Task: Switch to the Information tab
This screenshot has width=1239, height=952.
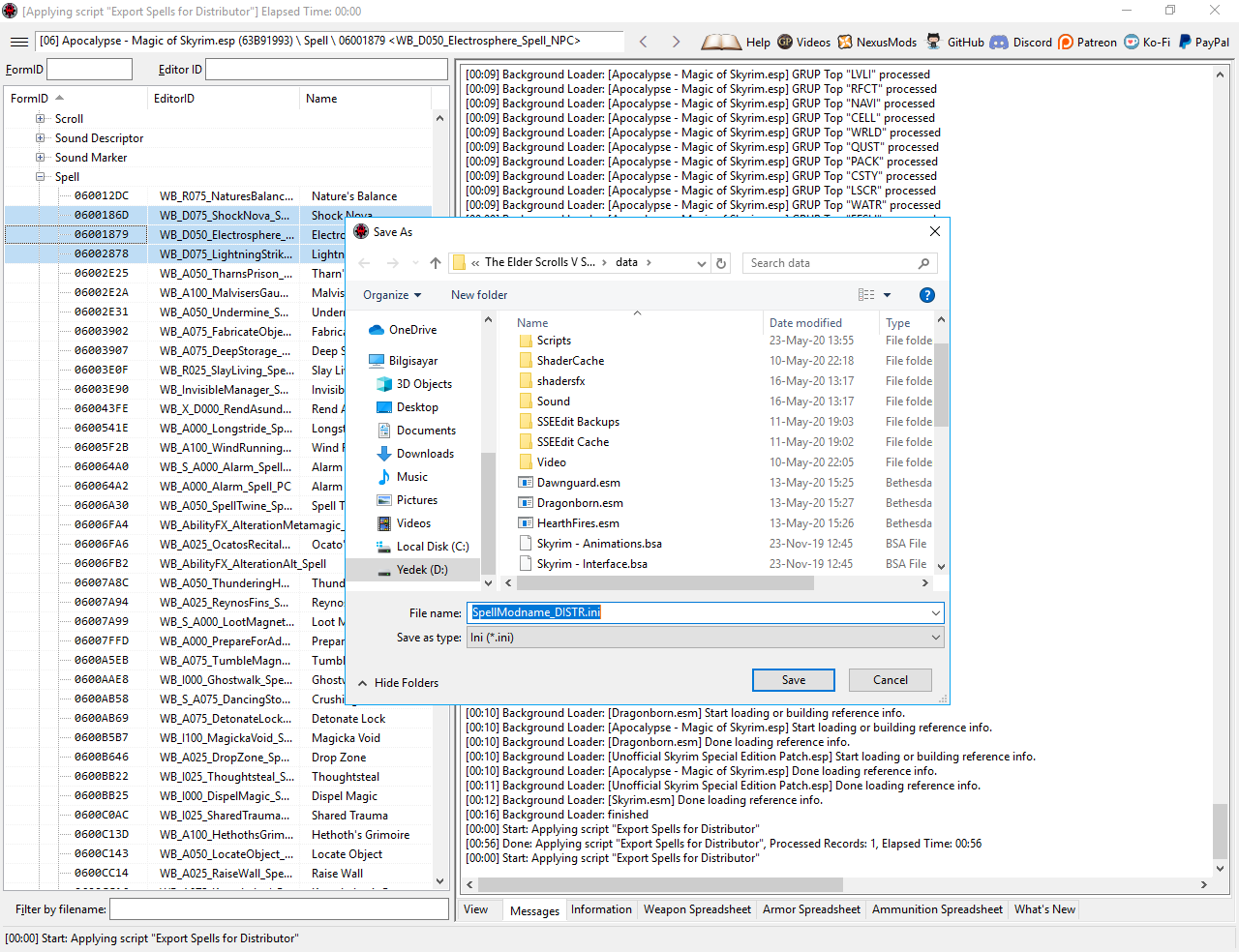Action: [600, 909]
